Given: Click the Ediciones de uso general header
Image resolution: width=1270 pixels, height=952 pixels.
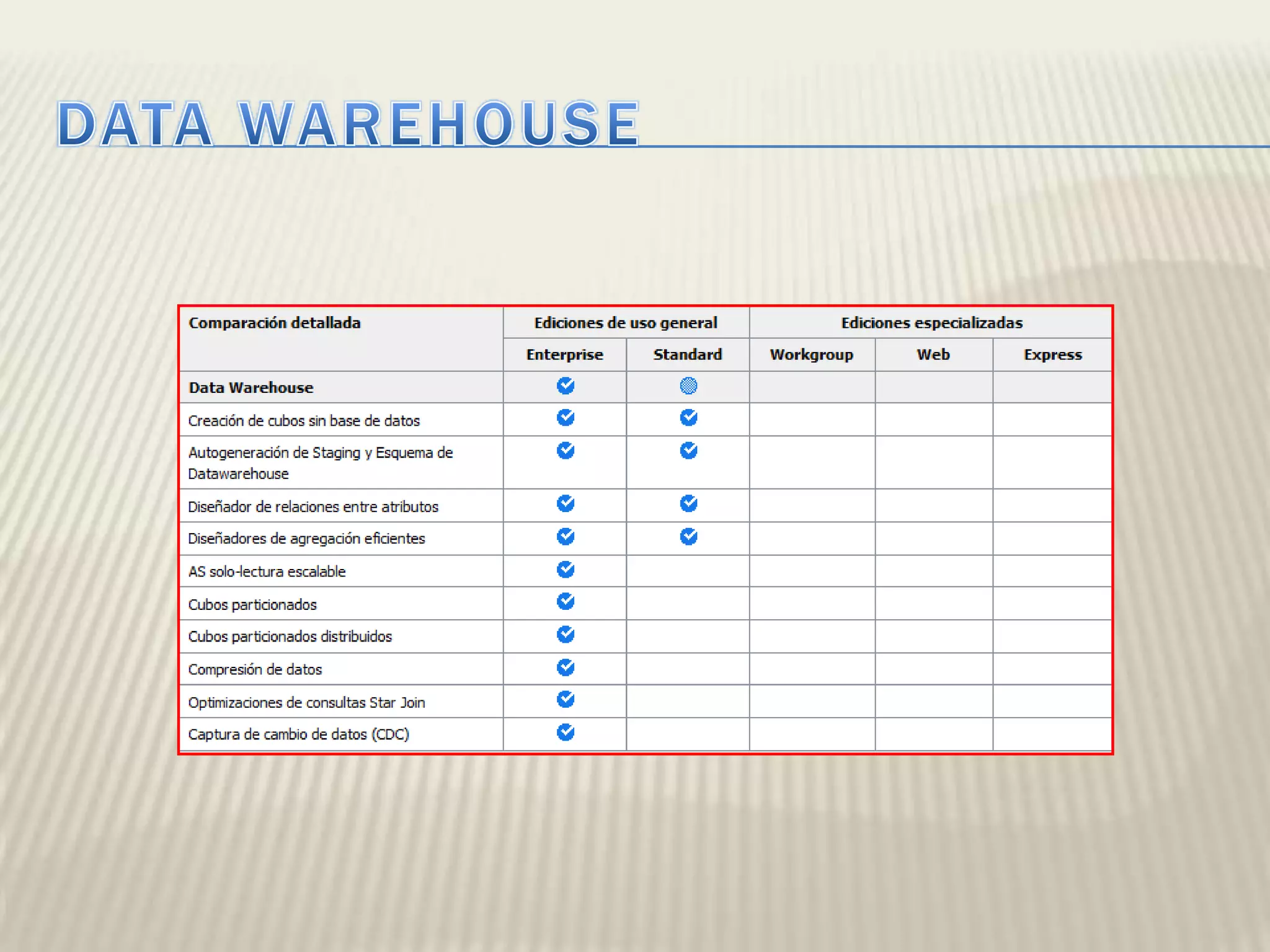Looking at the screenshot, I should pos(626,323).
